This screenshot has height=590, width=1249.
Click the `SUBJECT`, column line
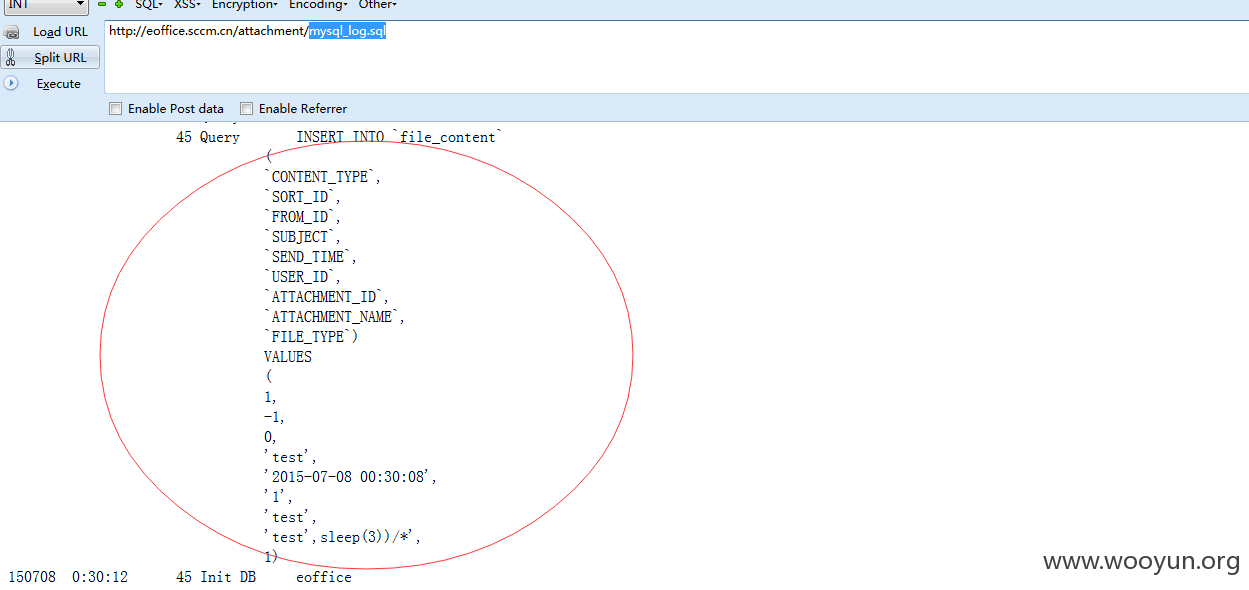[303, 237]
